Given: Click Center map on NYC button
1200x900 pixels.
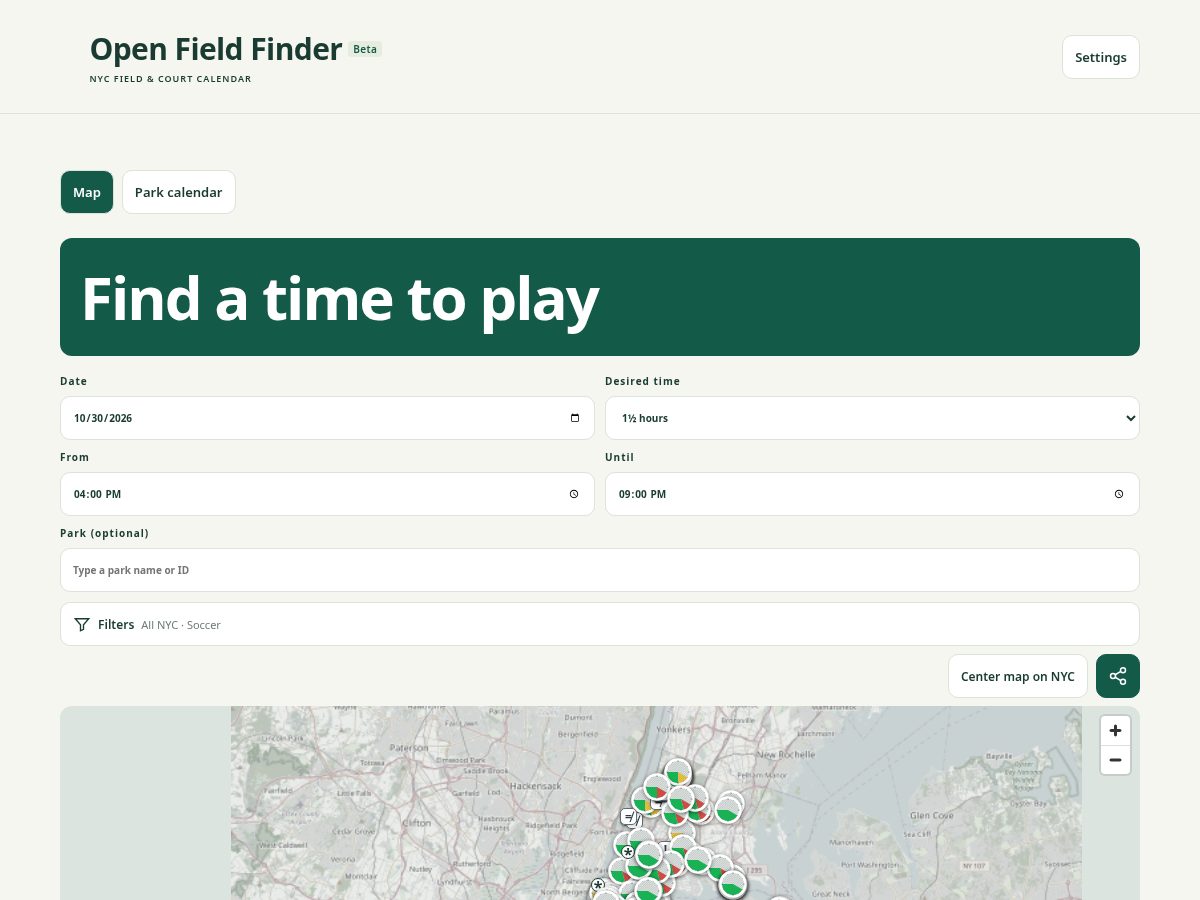Looking at the screenshot, I should coord(1018,676).
